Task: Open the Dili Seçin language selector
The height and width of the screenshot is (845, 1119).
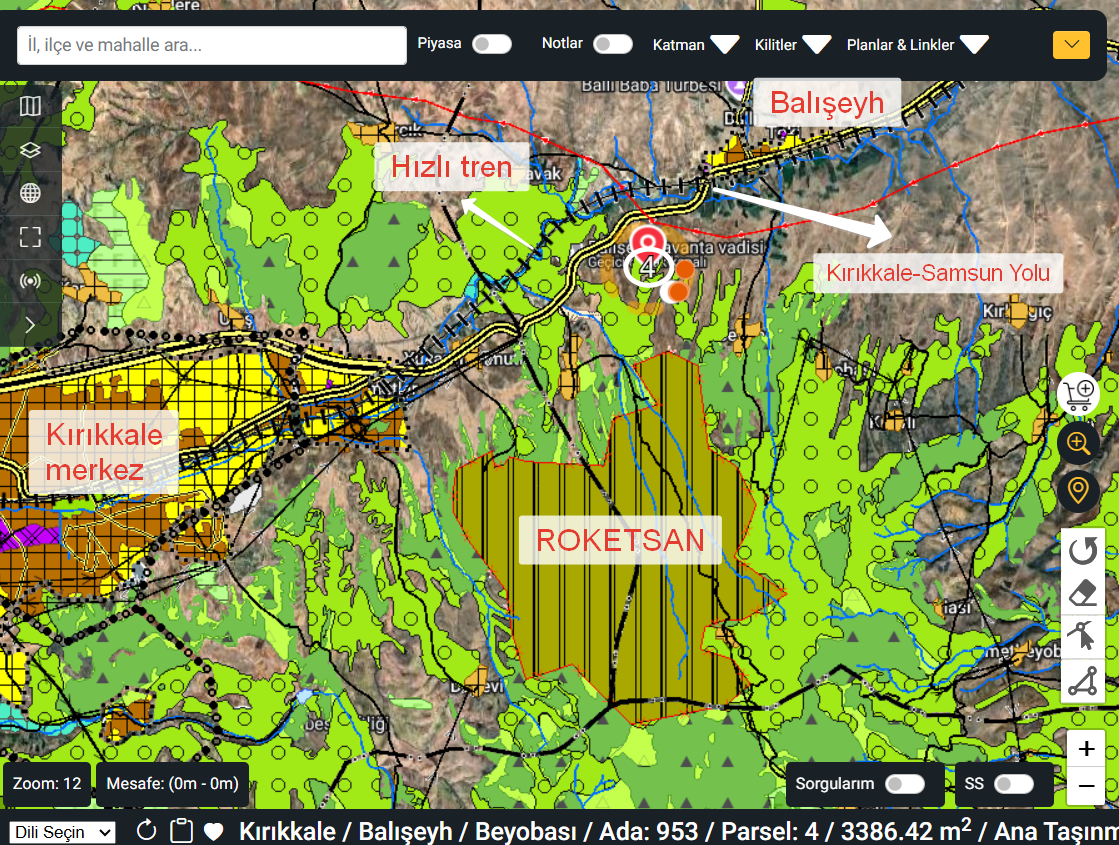Action: coord(62,832)
